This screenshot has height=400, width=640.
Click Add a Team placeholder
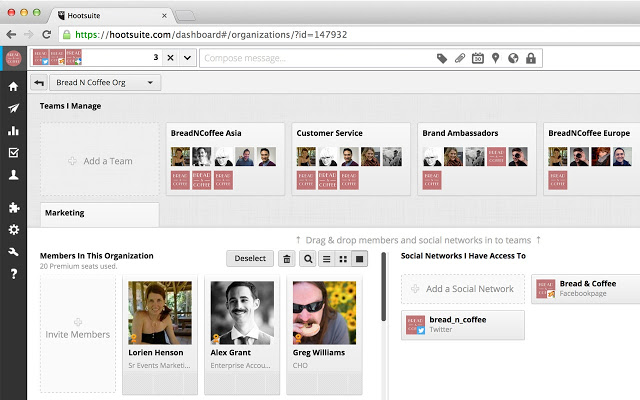point(100,161)
